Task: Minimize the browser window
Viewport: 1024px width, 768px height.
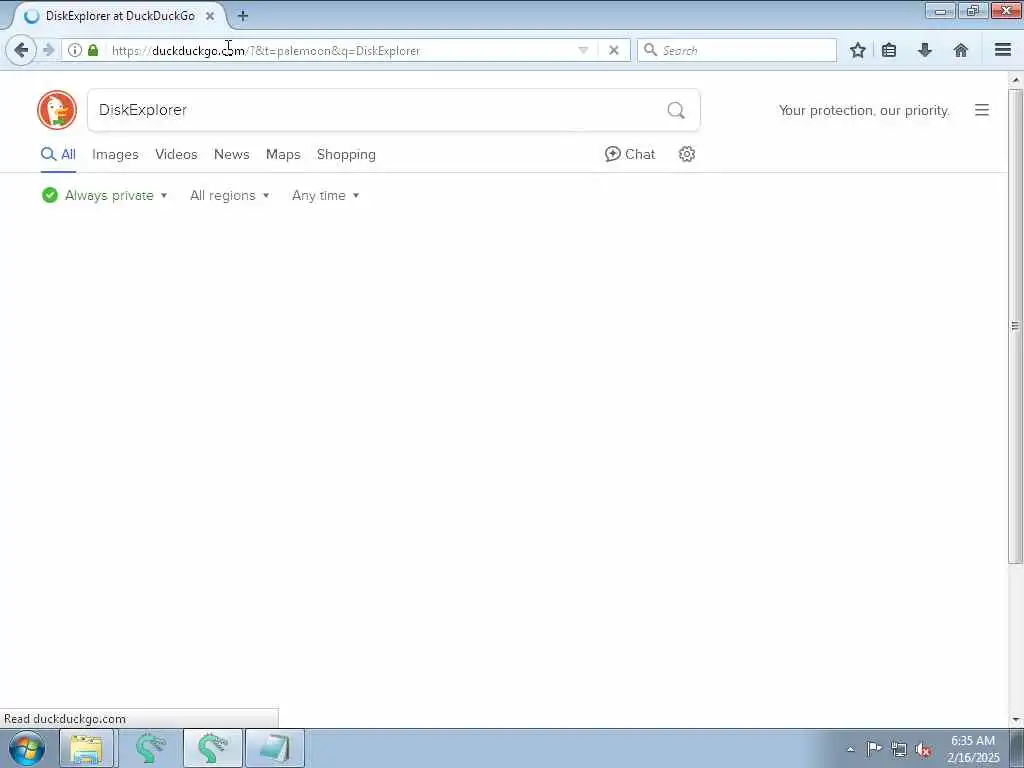Action: pos(940,10)
